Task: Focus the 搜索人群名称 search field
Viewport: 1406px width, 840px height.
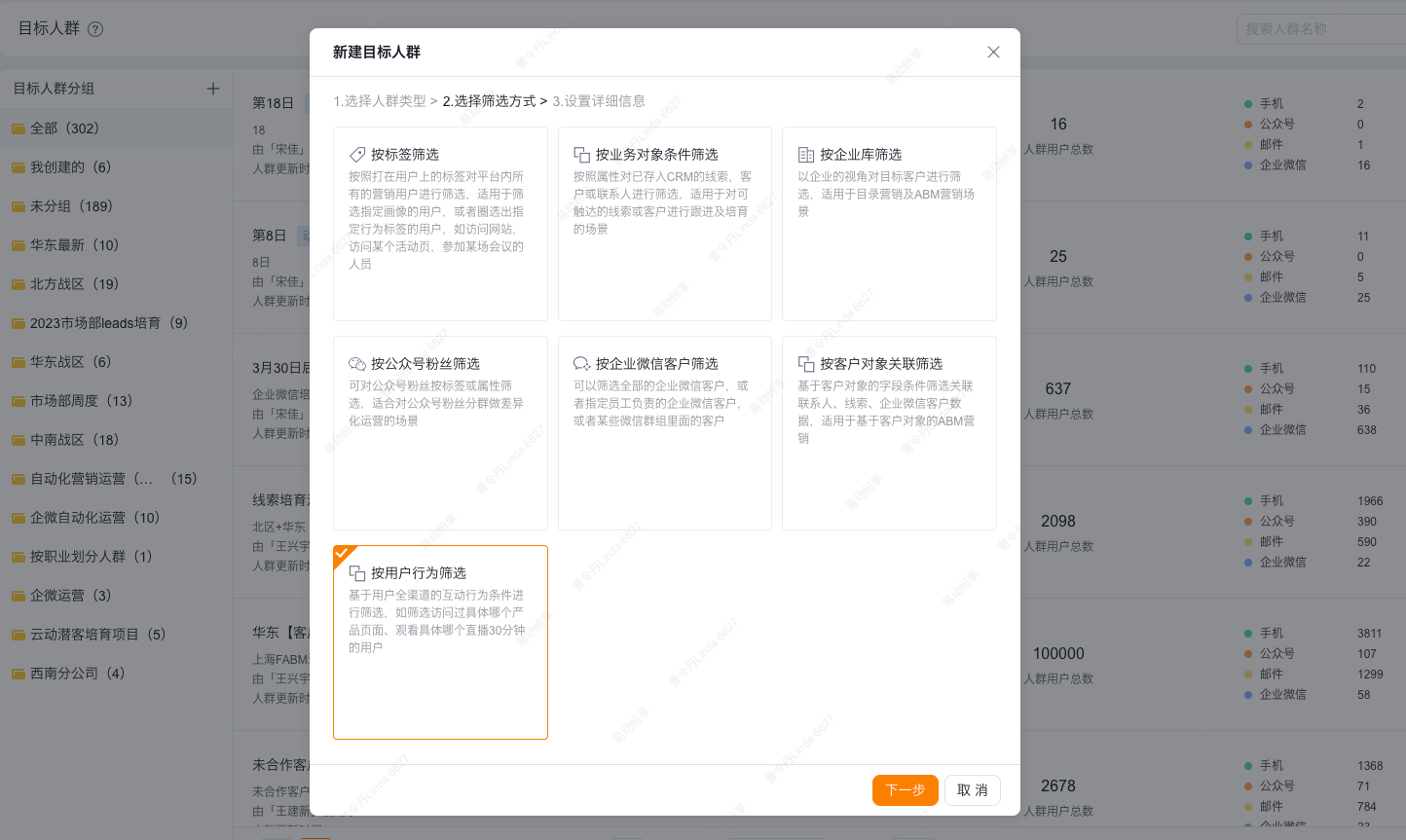Action: 1322,29
